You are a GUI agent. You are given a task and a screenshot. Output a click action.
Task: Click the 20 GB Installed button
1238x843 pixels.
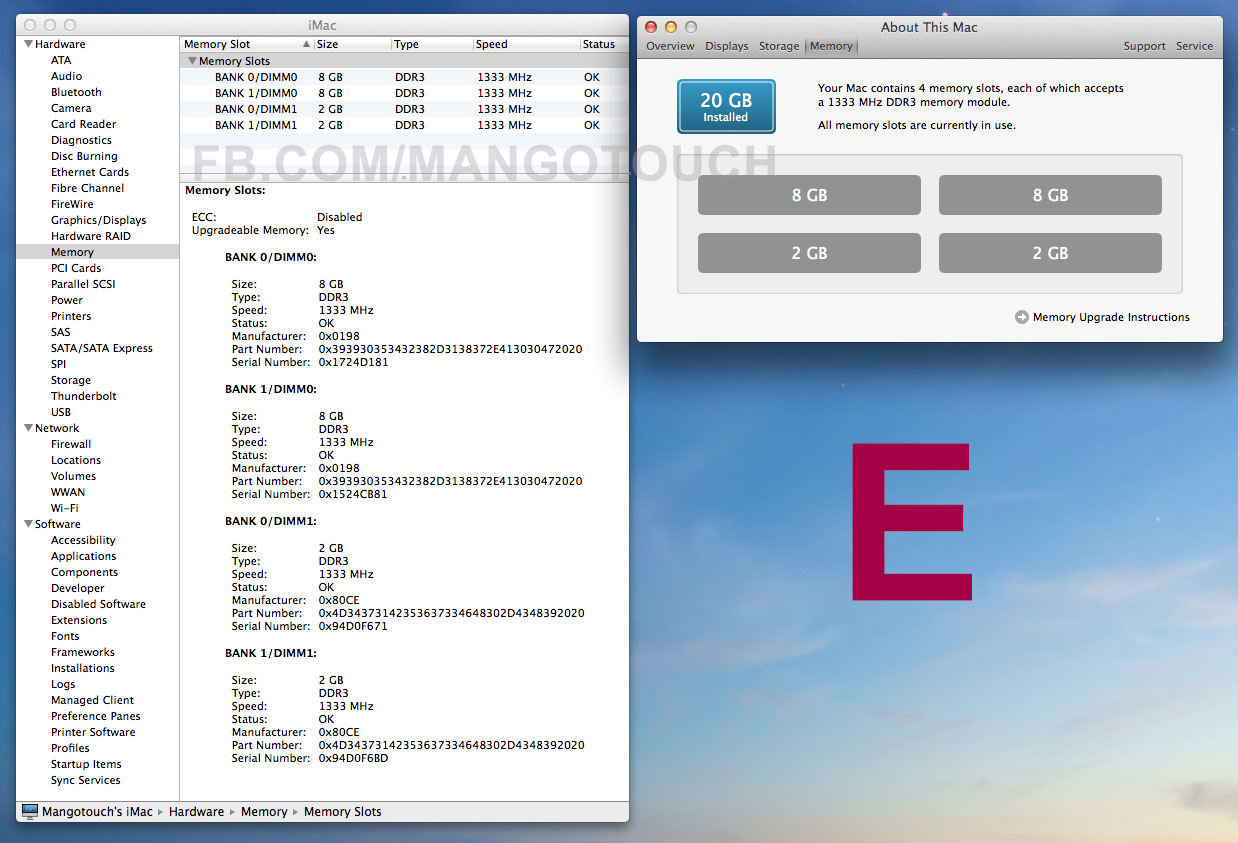click(x=726, y=107)
